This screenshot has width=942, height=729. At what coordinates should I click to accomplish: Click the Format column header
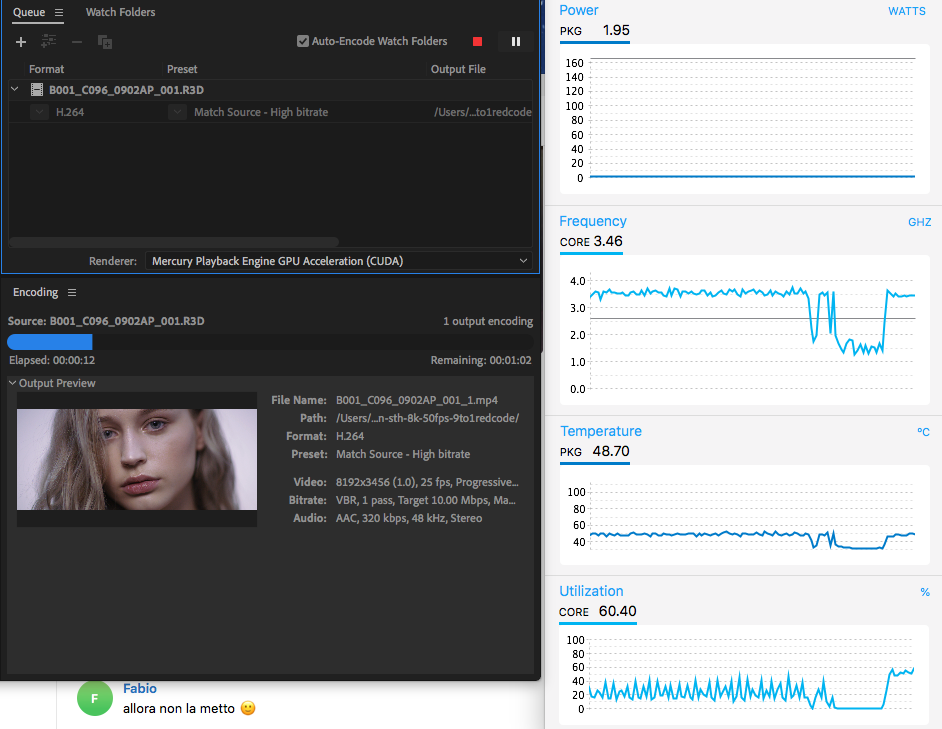pos(46,69)
